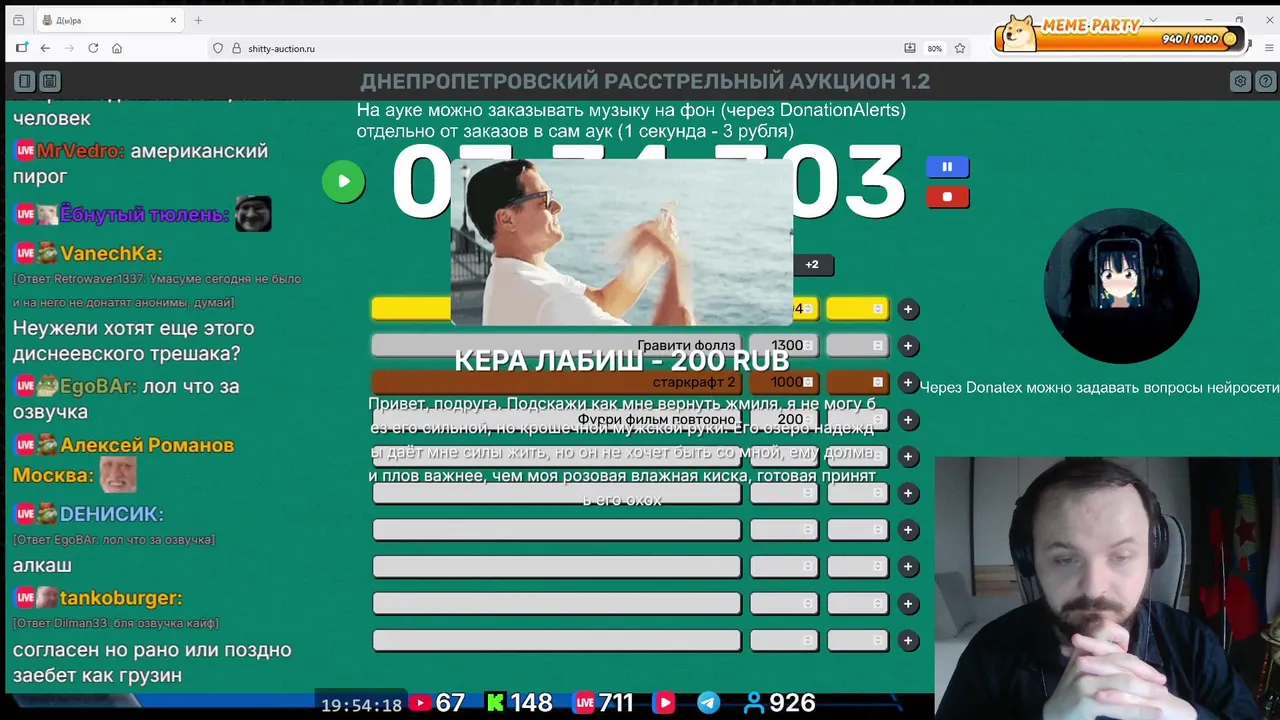This screenshot has height=720, width=1280.
Task: Click chat username Алексей Романов Москва
Action: point(123,460)
